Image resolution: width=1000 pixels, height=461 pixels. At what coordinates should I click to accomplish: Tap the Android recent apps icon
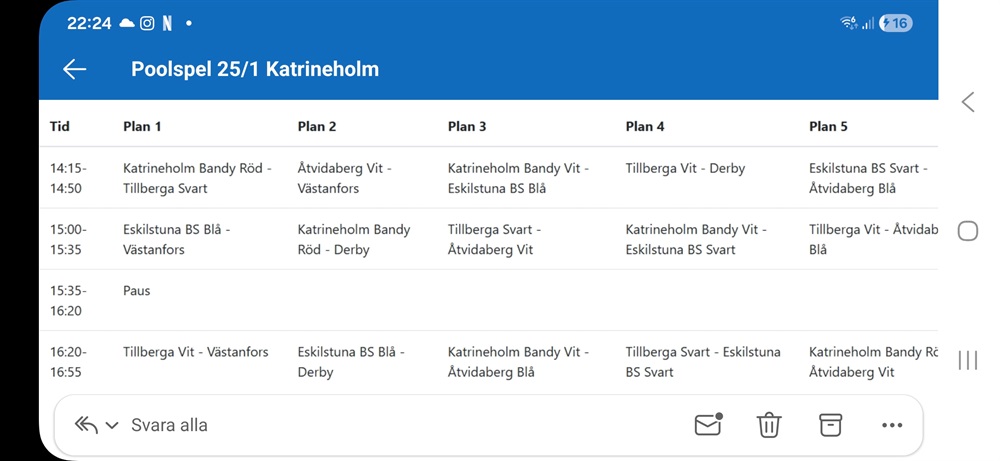tap(967, 360)
